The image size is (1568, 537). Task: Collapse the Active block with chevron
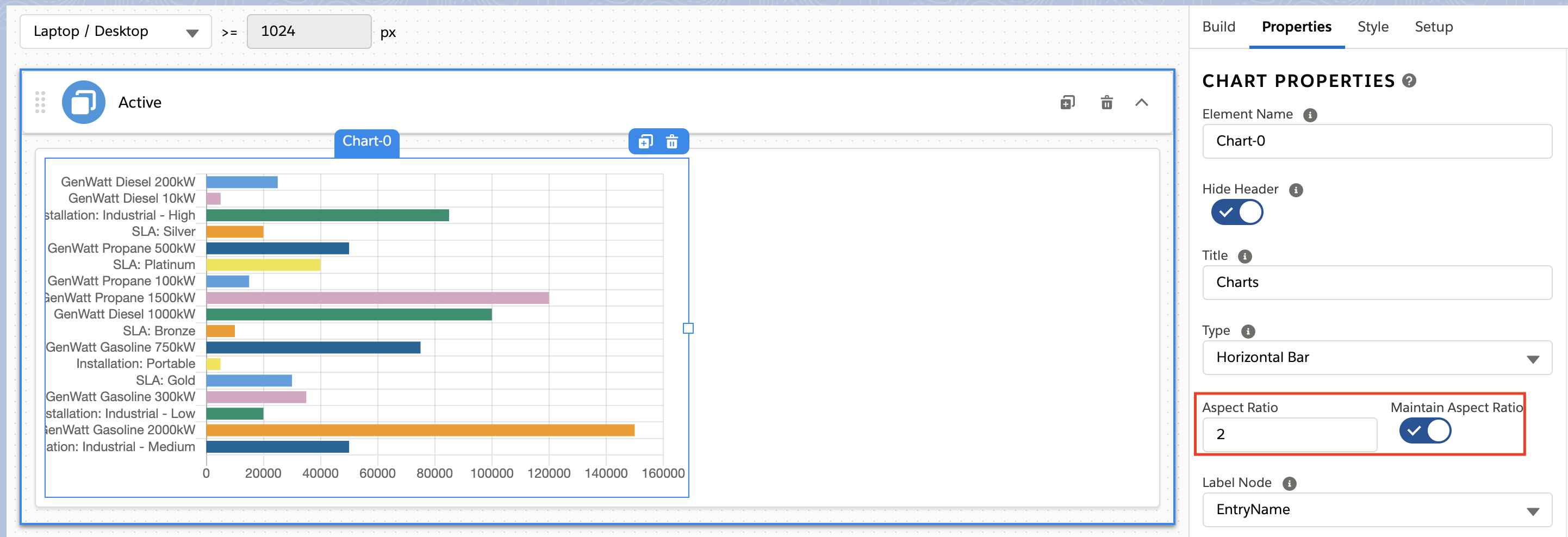point(1141,102)
